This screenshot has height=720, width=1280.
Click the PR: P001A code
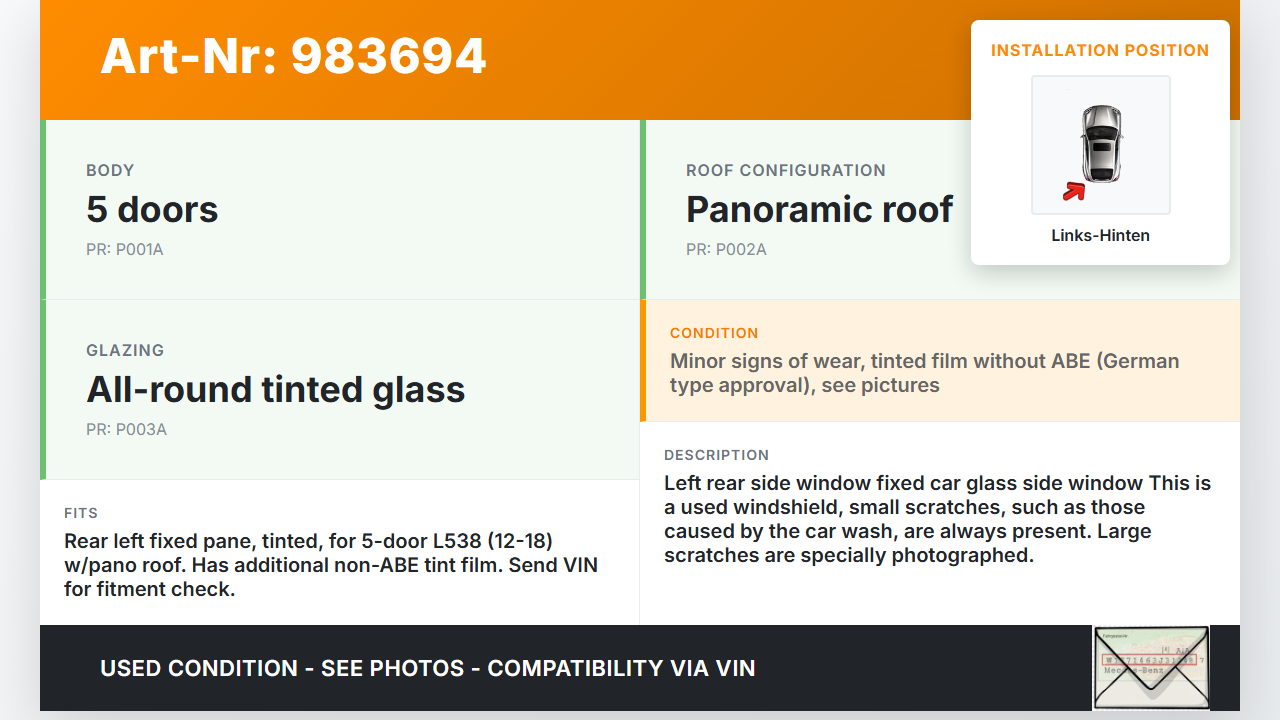coord(124,249)
